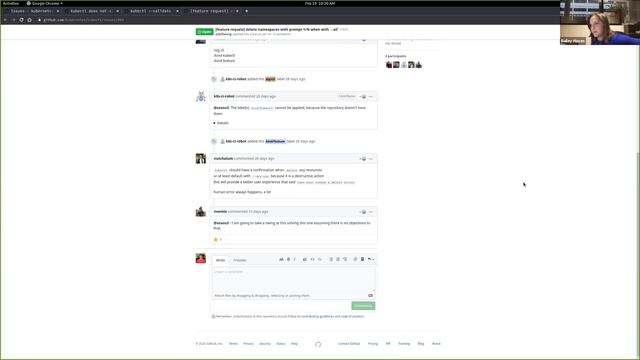This screenshot has width=640, height=360.
Task: Open the Status footer link
Action: click(281, 344)
